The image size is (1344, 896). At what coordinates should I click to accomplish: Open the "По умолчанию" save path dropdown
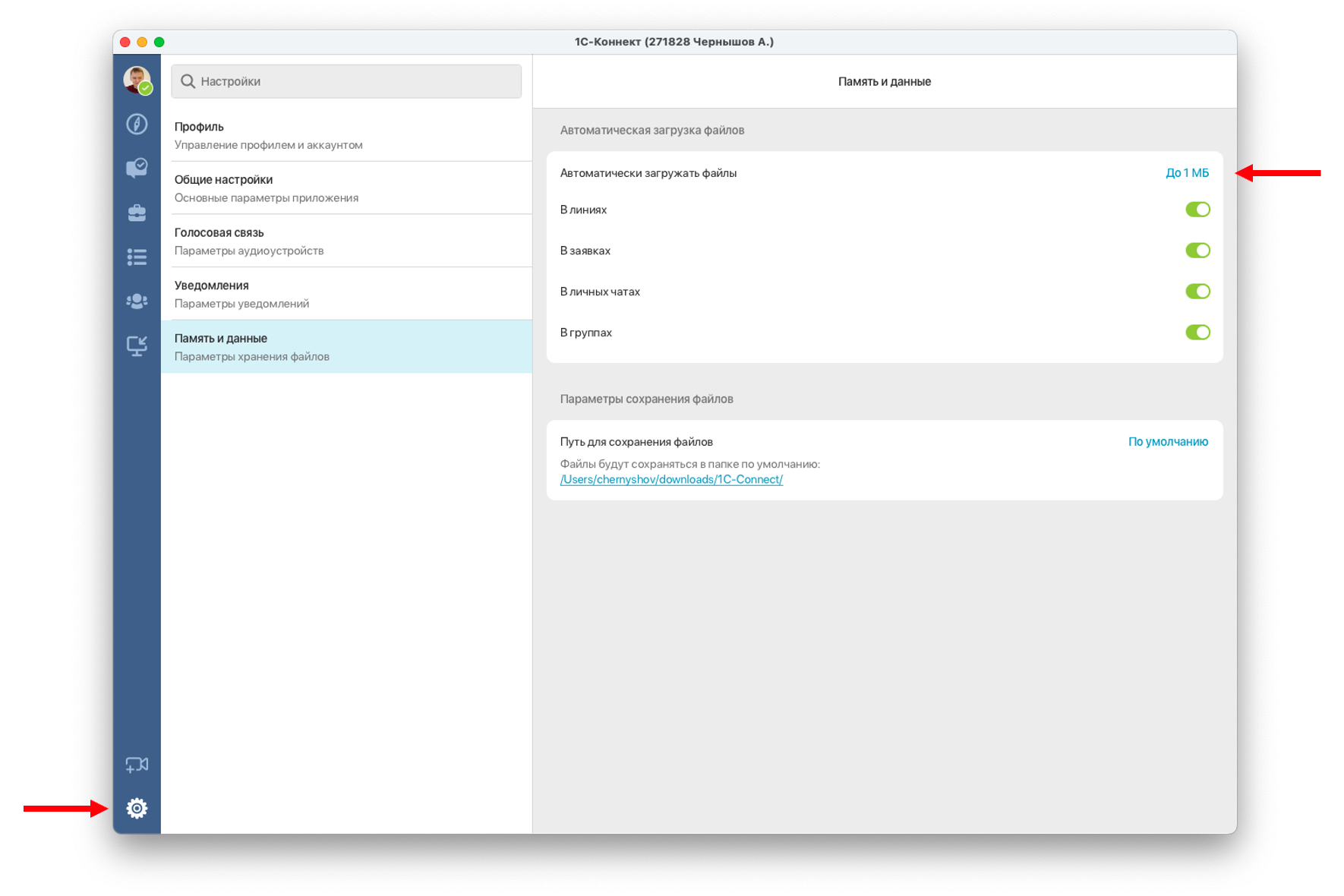(x=1167, y=442)
